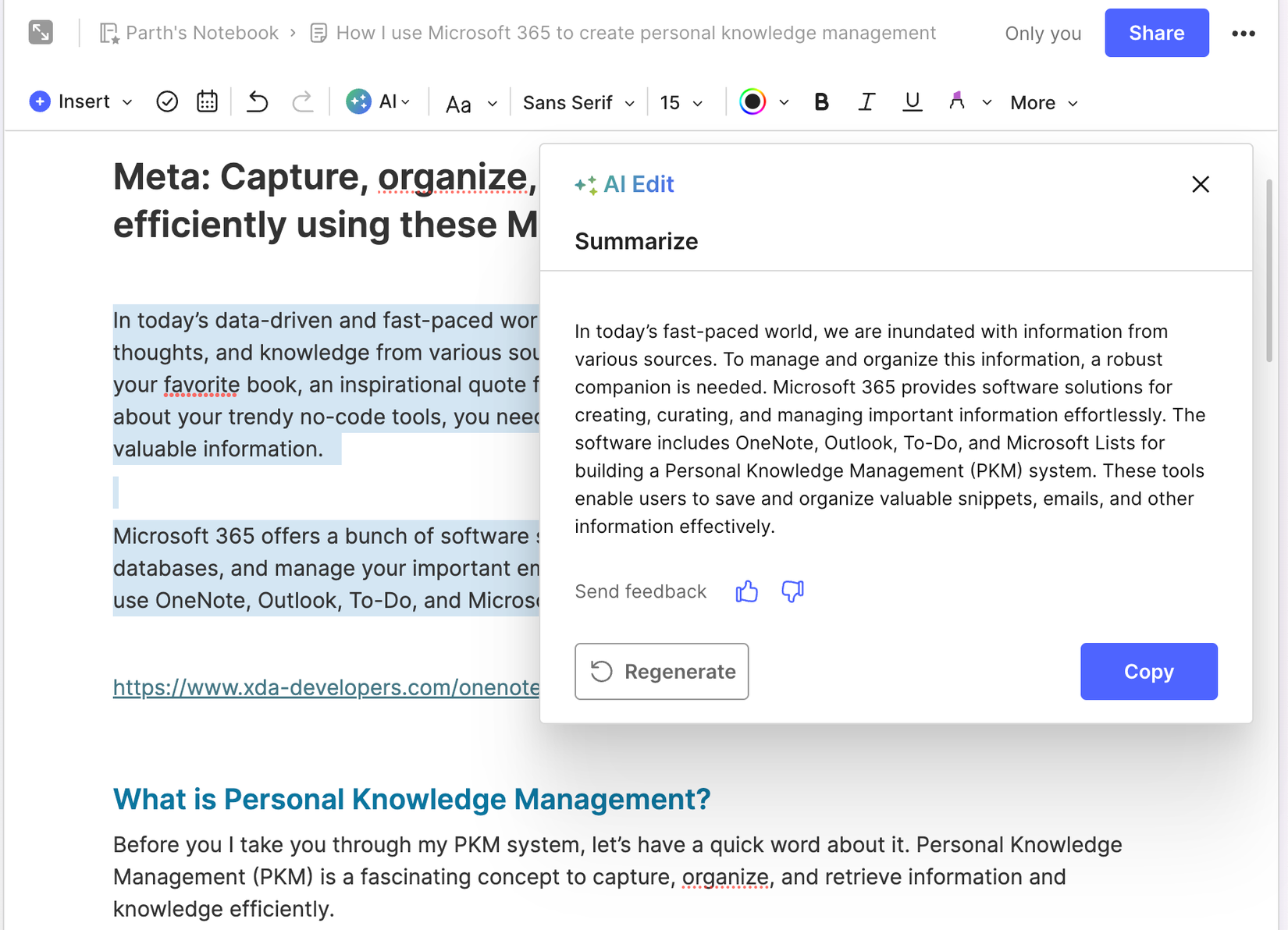
Task: Click the Summarize heading
Action: pos(636,241)
